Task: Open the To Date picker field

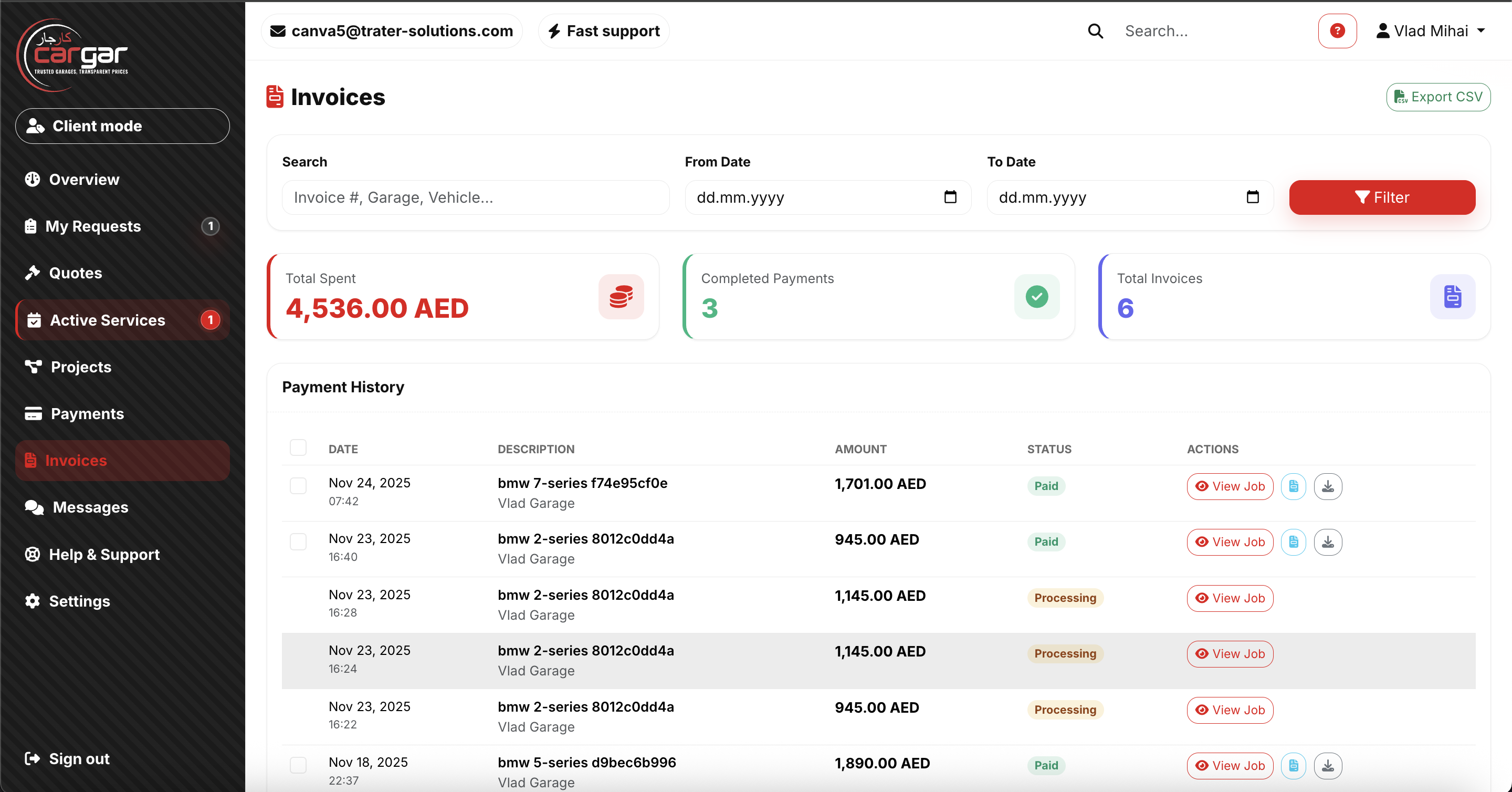Action: [1129, 197]
